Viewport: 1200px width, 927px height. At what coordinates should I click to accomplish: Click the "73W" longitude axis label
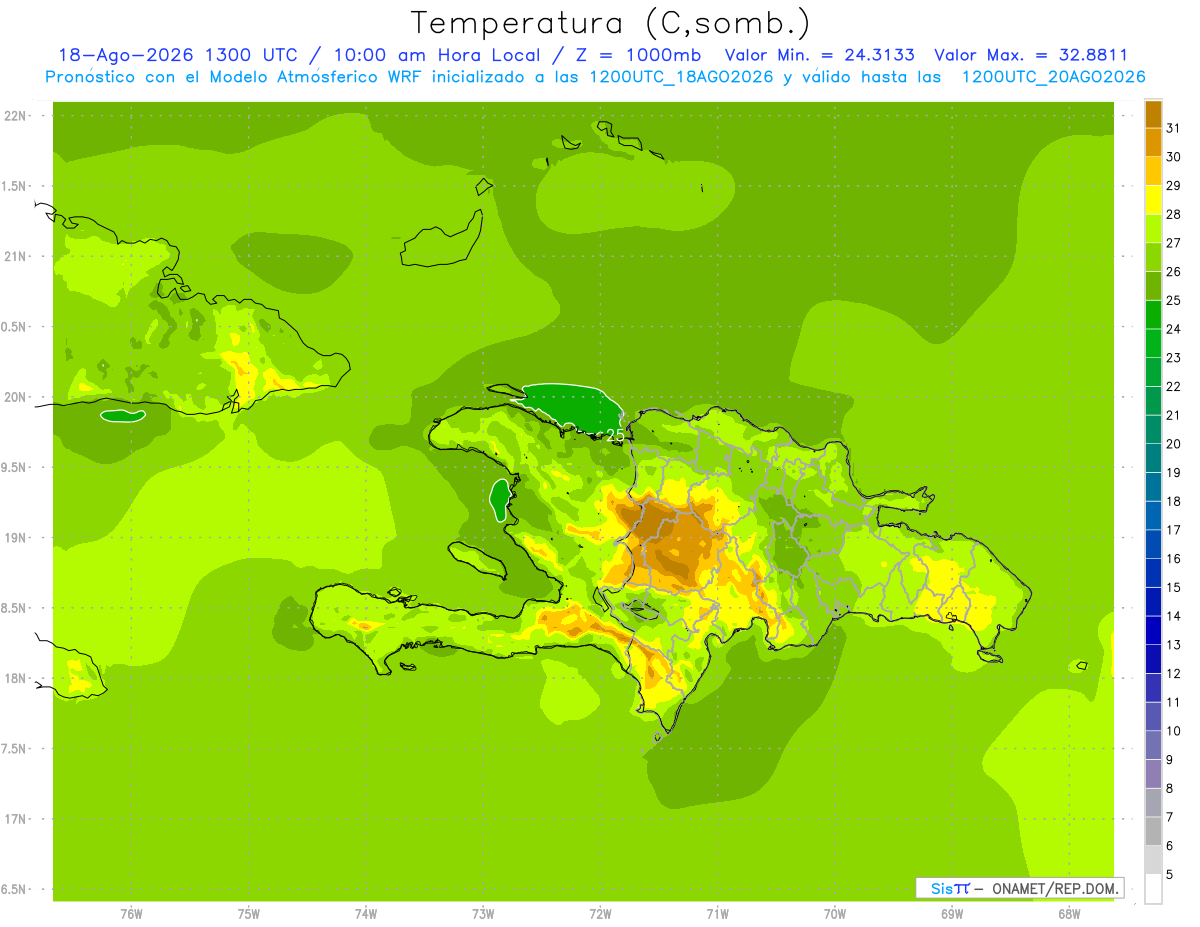pos(483,914)
